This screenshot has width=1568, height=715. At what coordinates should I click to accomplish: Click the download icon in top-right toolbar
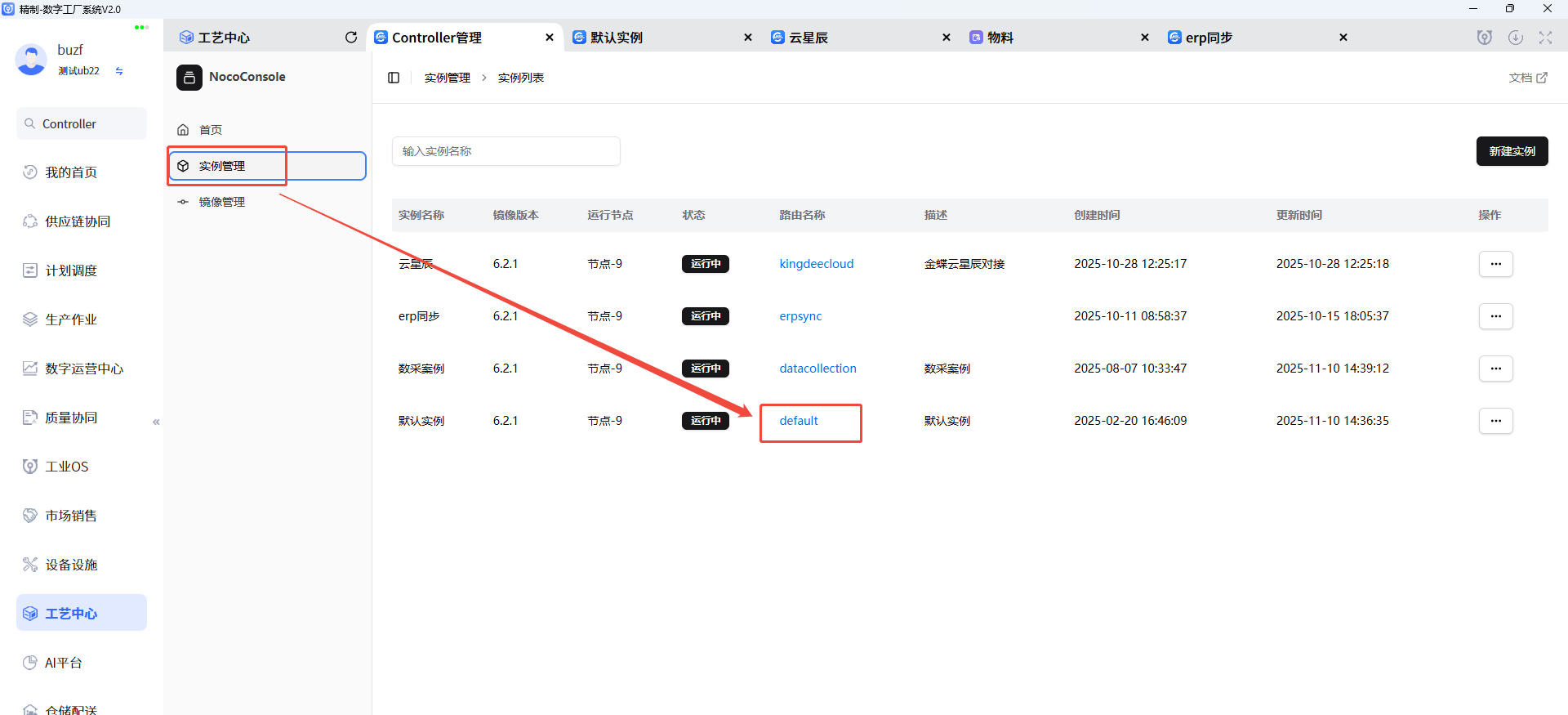click(x=1516, y=38)
